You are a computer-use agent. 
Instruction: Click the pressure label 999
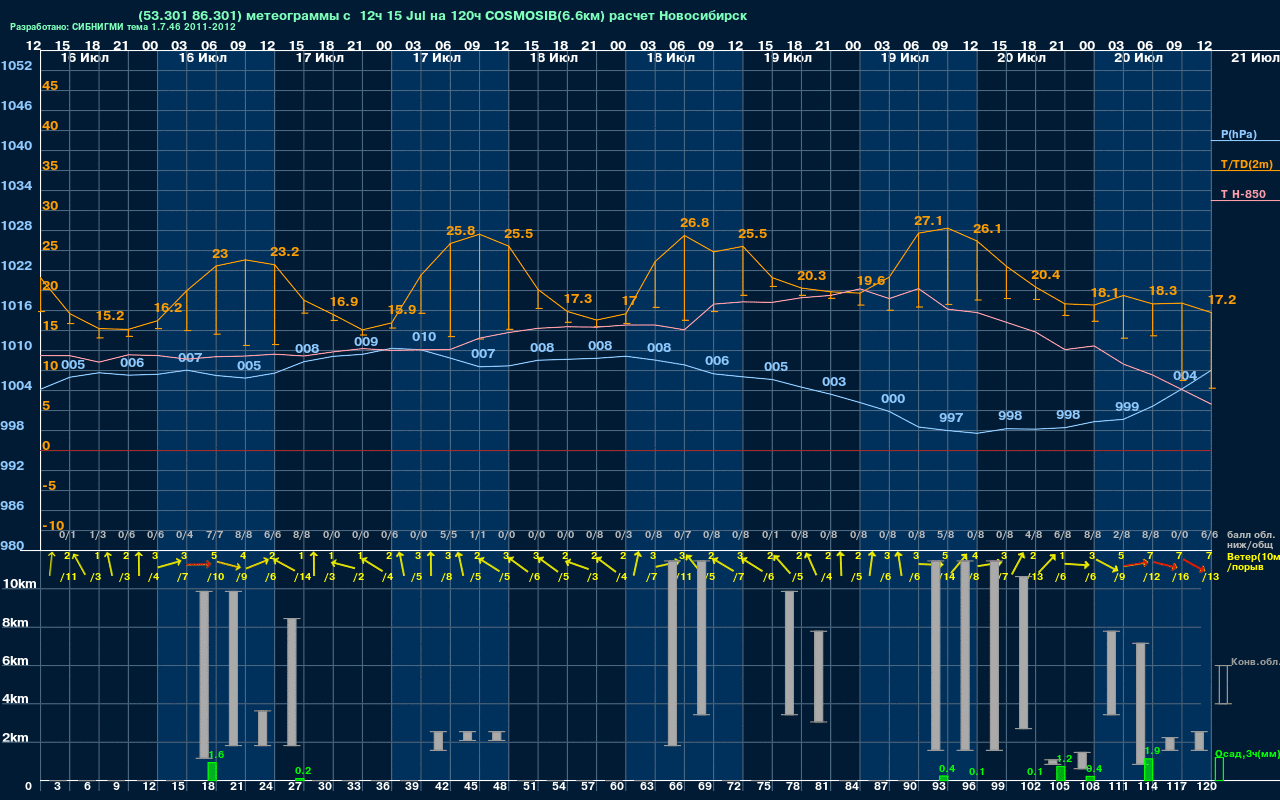point(1127,407)
